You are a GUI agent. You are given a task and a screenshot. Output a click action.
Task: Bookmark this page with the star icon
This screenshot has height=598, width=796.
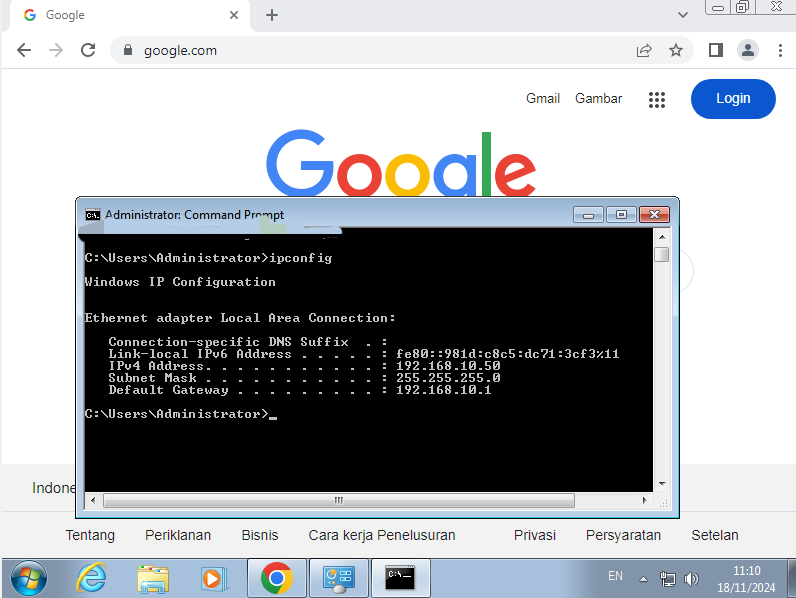click(676, 50)
